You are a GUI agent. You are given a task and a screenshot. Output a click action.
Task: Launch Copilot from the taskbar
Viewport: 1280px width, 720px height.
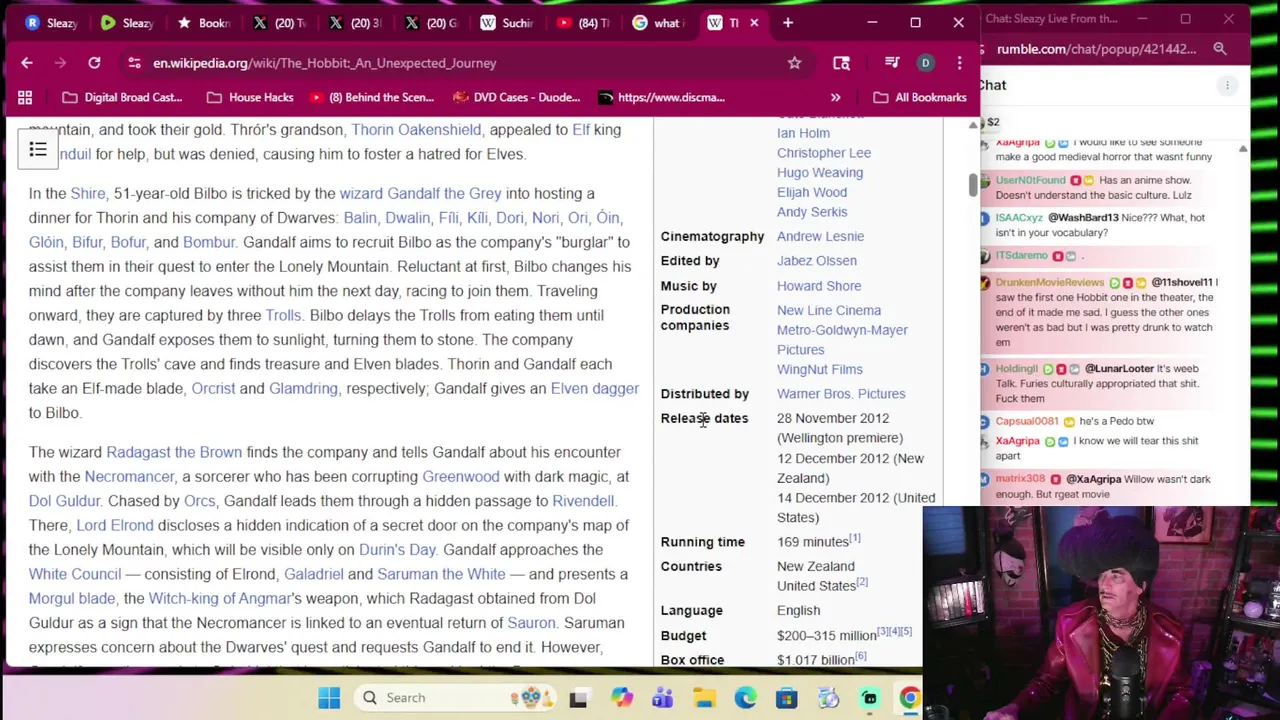622,698
